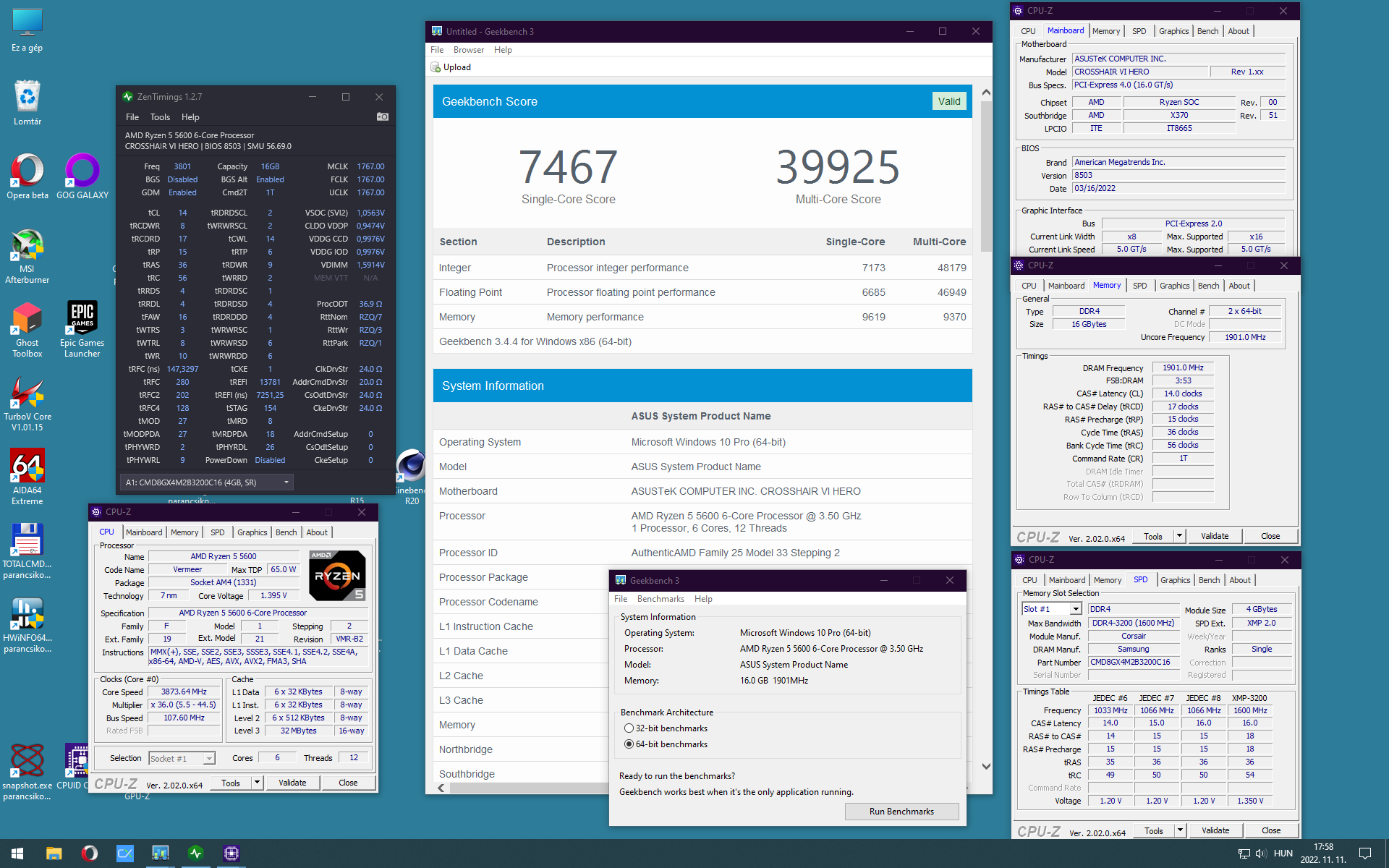Click the Floating Point section row
Image resolution: width=1389 pixels, height=868 pixels.
tap(702, 292)
